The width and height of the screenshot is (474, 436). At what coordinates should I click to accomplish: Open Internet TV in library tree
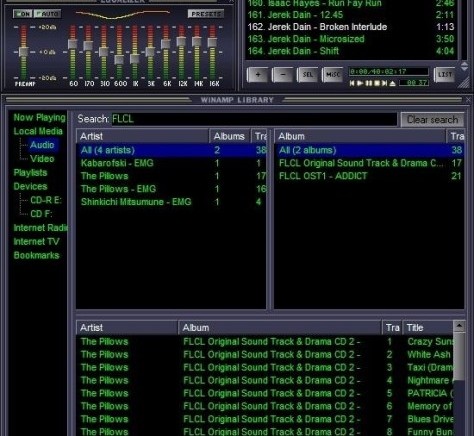tap(36, 241)
